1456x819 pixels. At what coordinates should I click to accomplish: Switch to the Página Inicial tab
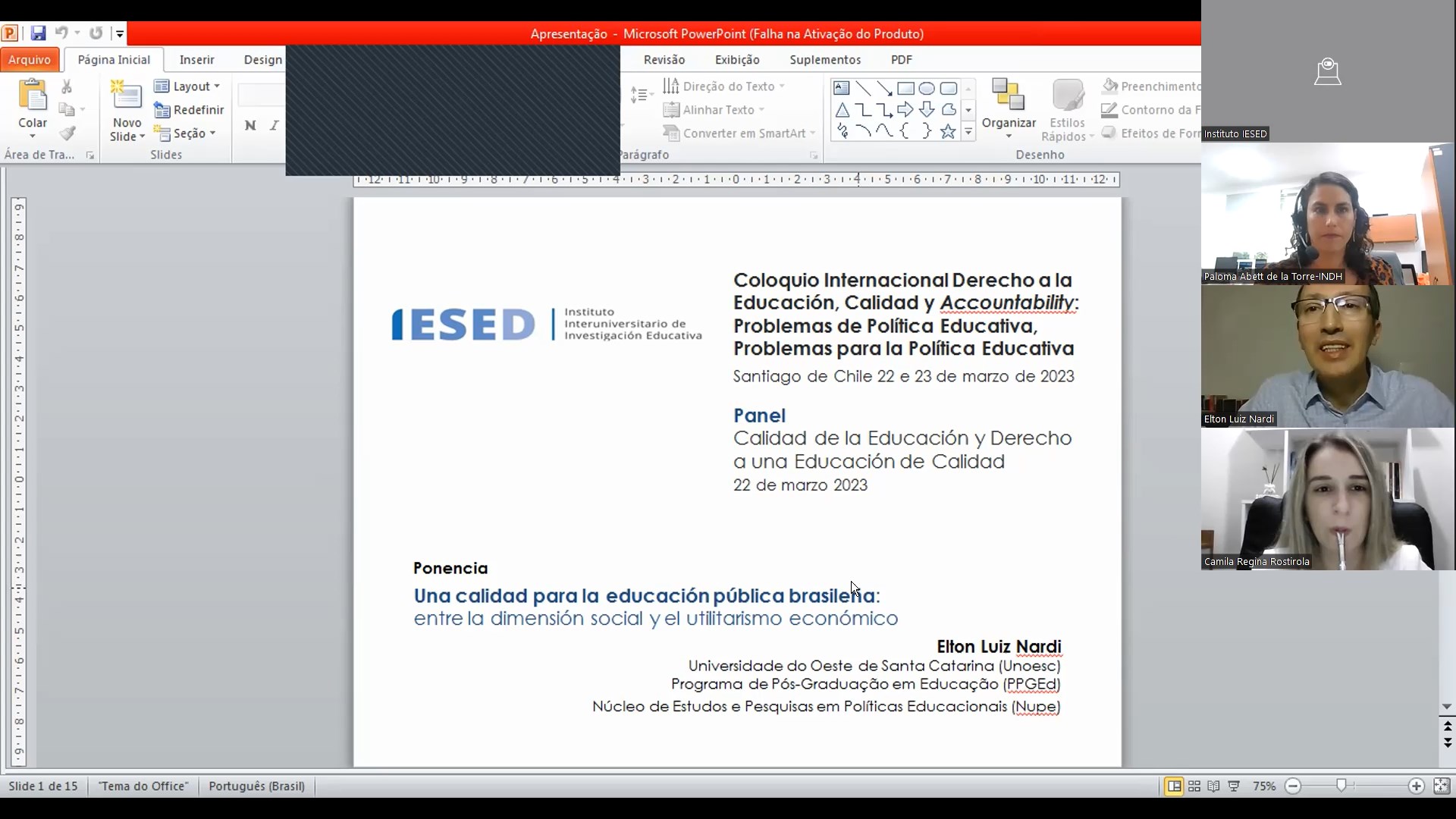point(114,59)
